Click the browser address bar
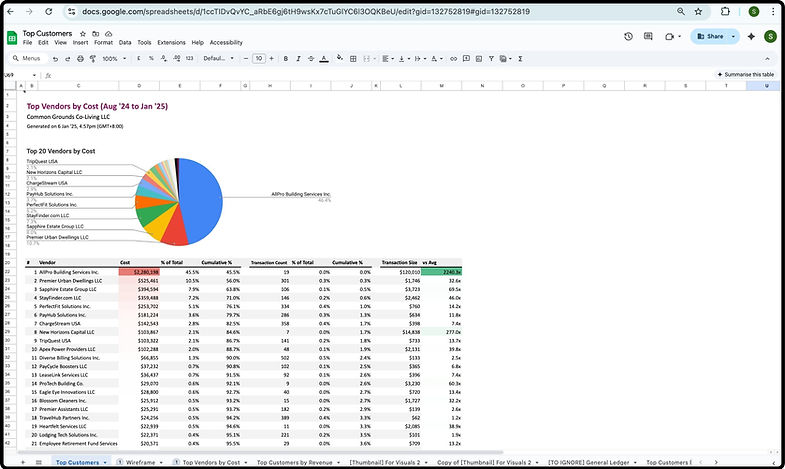The image size is (785, 469). pyautogui.click(x=375, y=12)
